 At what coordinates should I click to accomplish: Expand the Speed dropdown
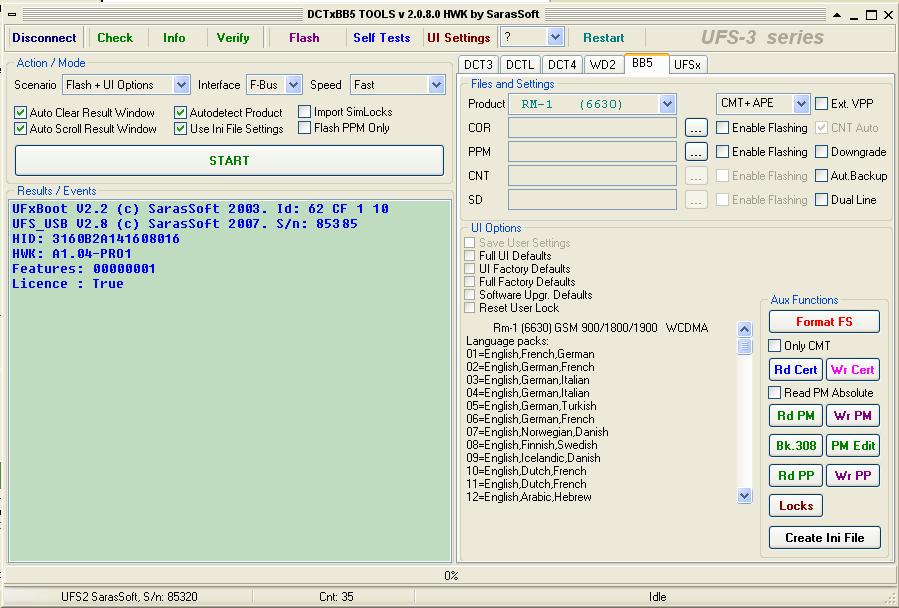click(x=436, y=85)
